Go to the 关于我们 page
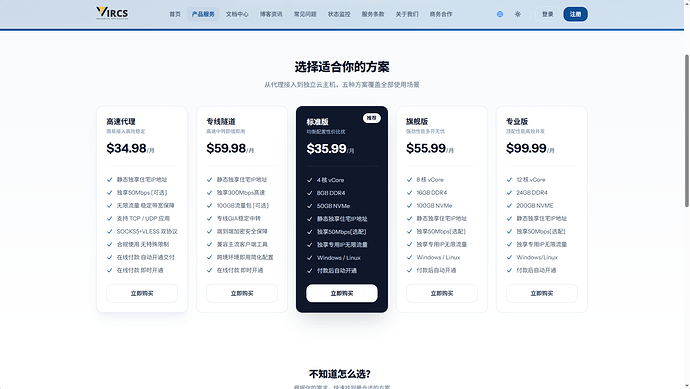The image size is (690, 389). 407,14
